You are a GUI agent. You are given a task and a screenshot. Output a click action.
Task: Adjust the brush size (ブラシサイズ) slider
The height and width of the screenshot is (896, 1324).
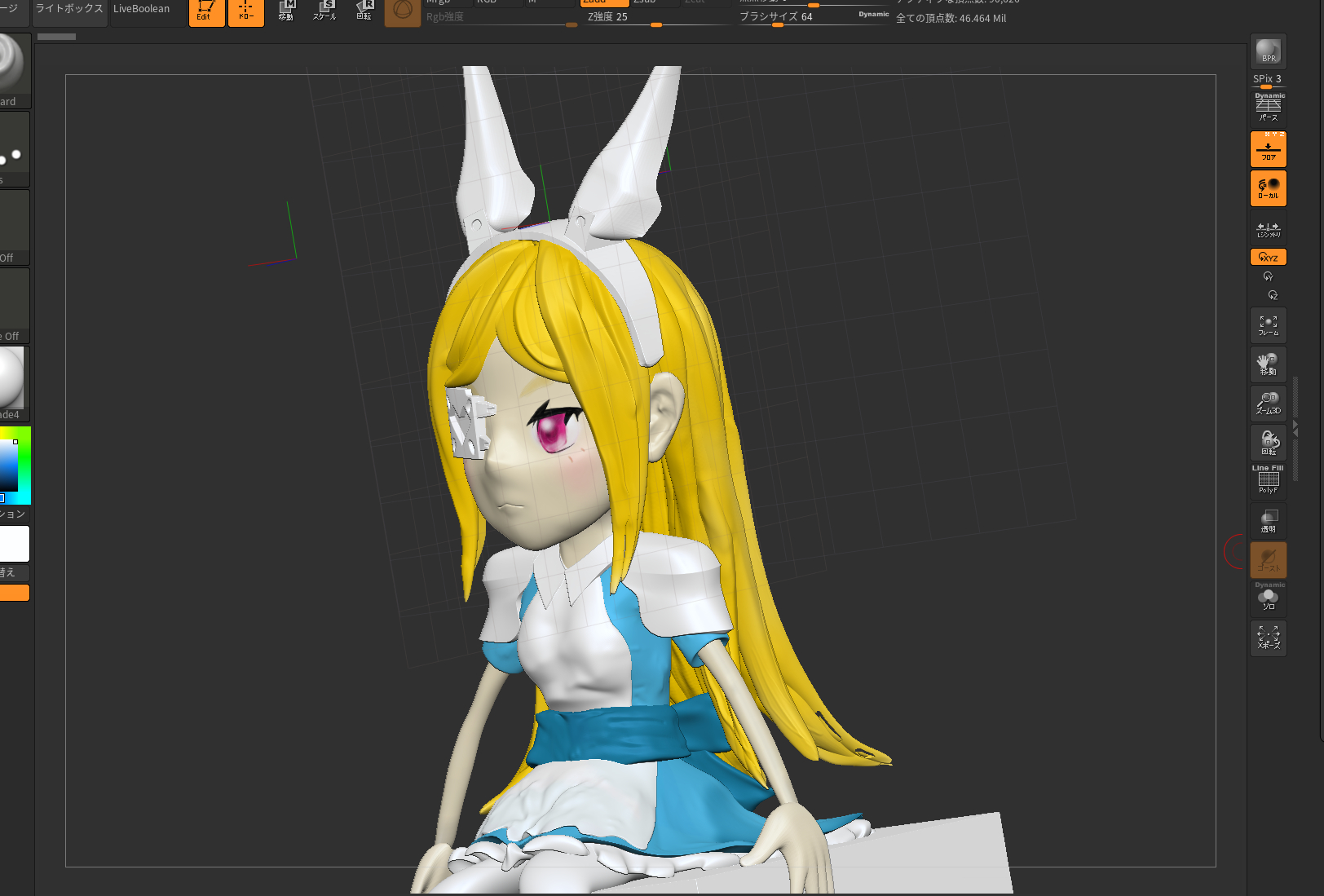pos(814,18)
